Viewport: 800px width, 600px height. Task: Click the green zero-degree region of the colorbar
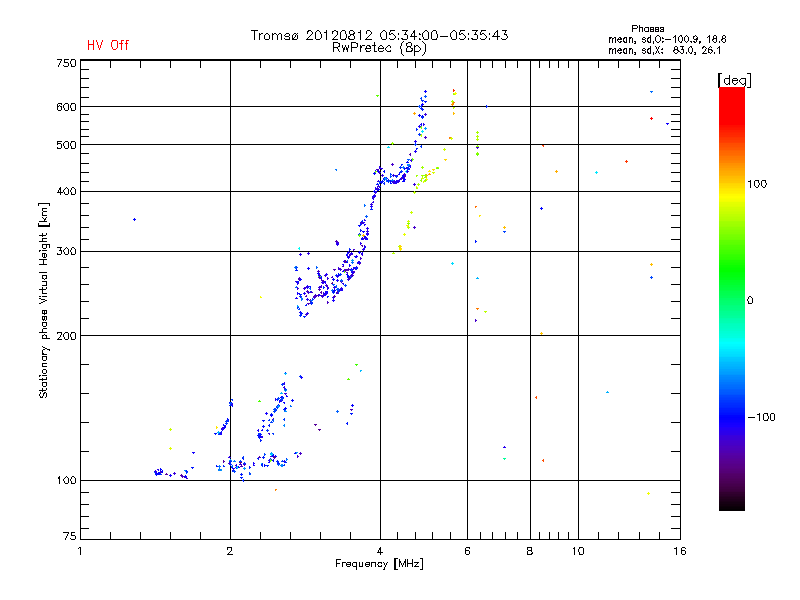click(732, 299)
